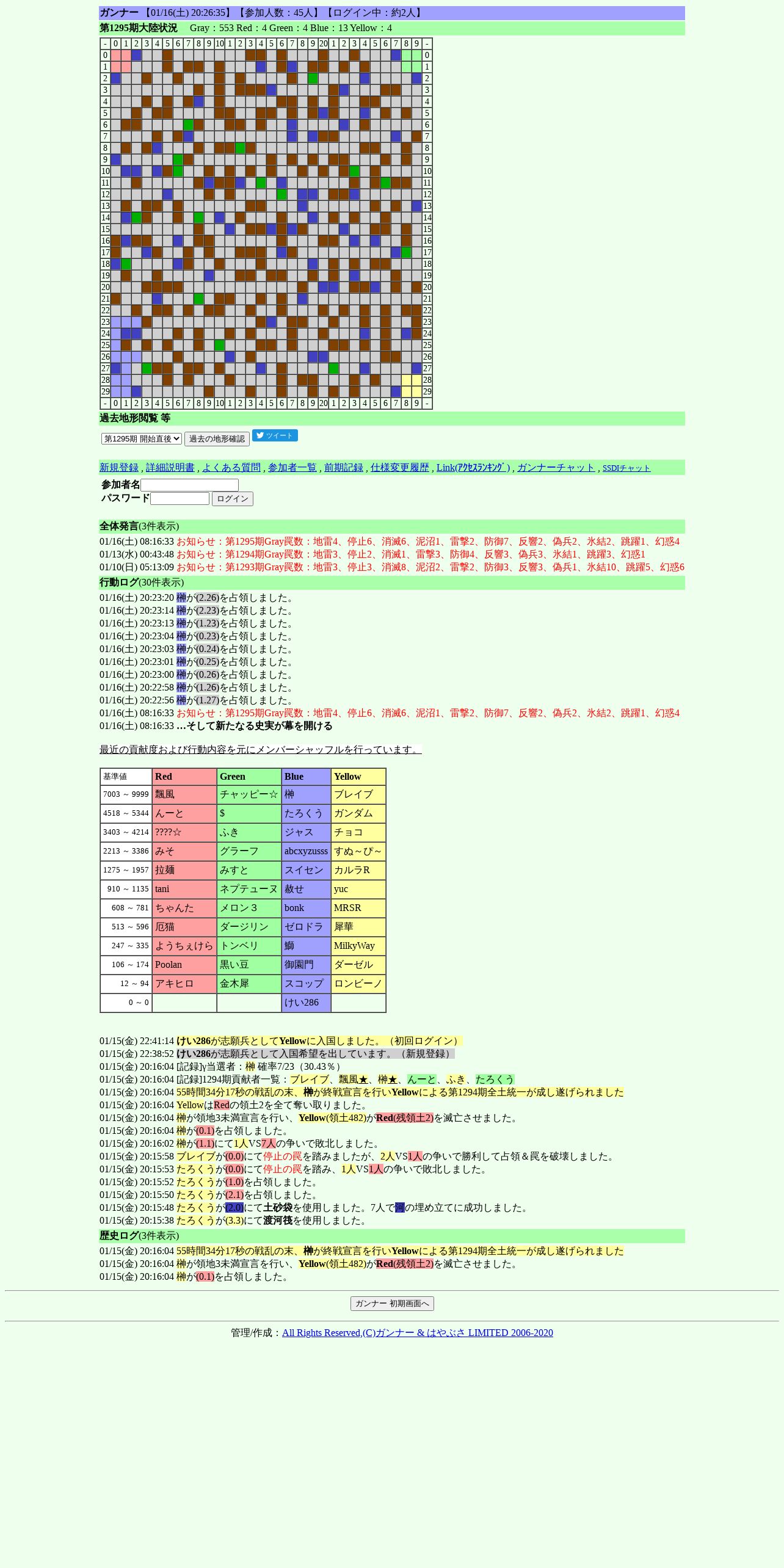This screenshot has height=1568, width=784.
Task: Click member name ネプテューヌ in Green column
Action: pos(249,889)
